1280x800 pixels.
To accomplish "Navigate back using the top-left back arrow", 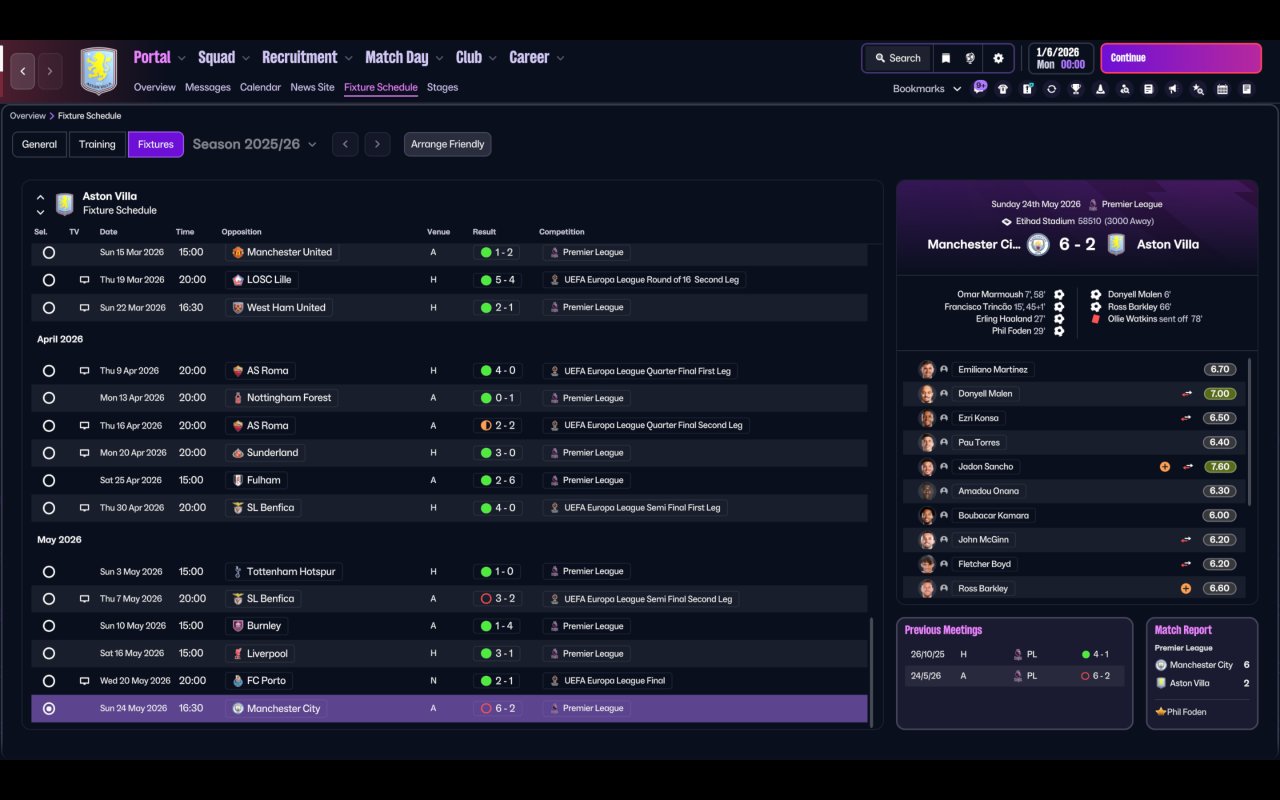I will coord(23,71).
